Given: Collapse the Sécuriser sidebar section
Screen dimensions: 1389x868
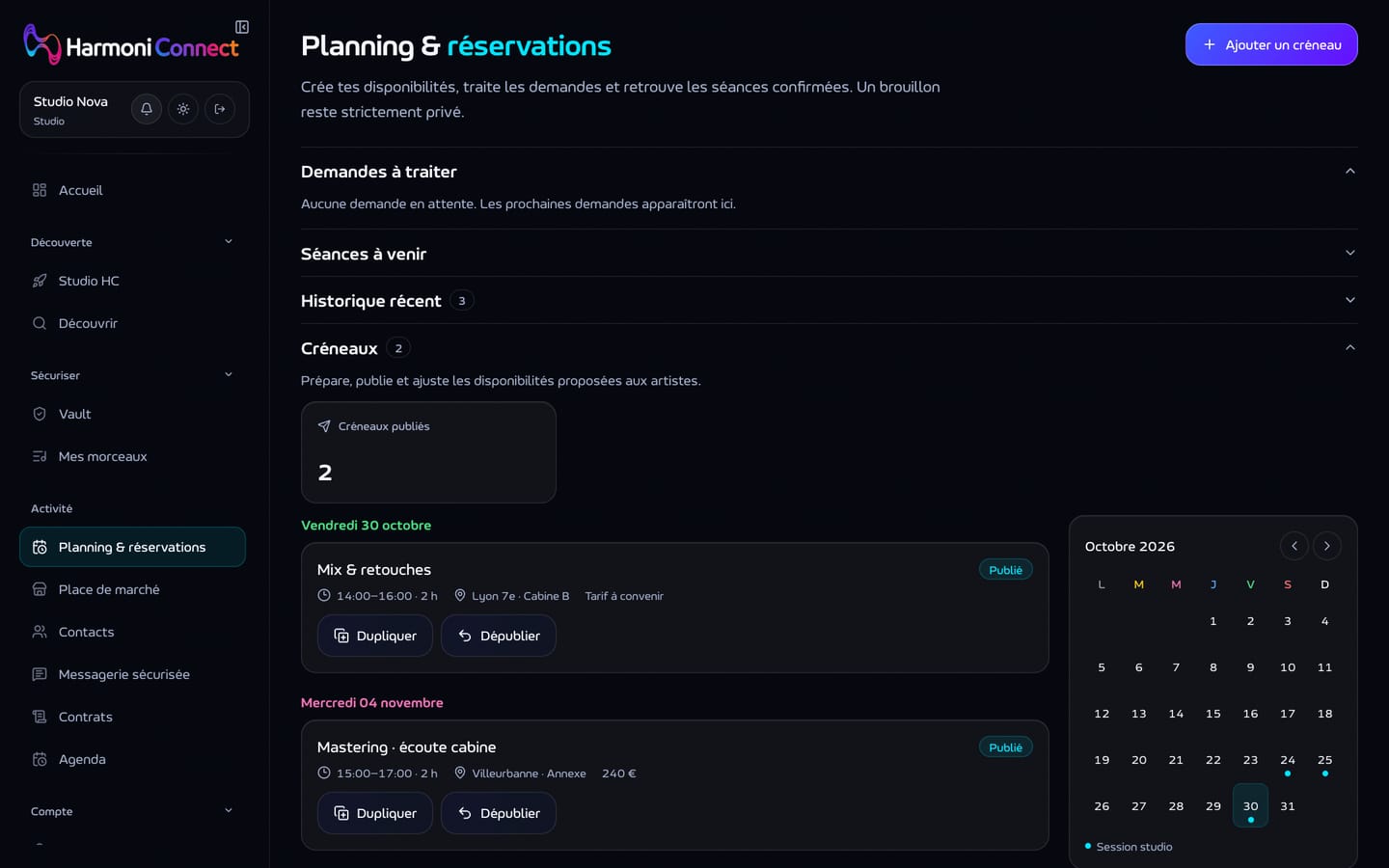Looking at the screenshot, I should pos(229,375).
